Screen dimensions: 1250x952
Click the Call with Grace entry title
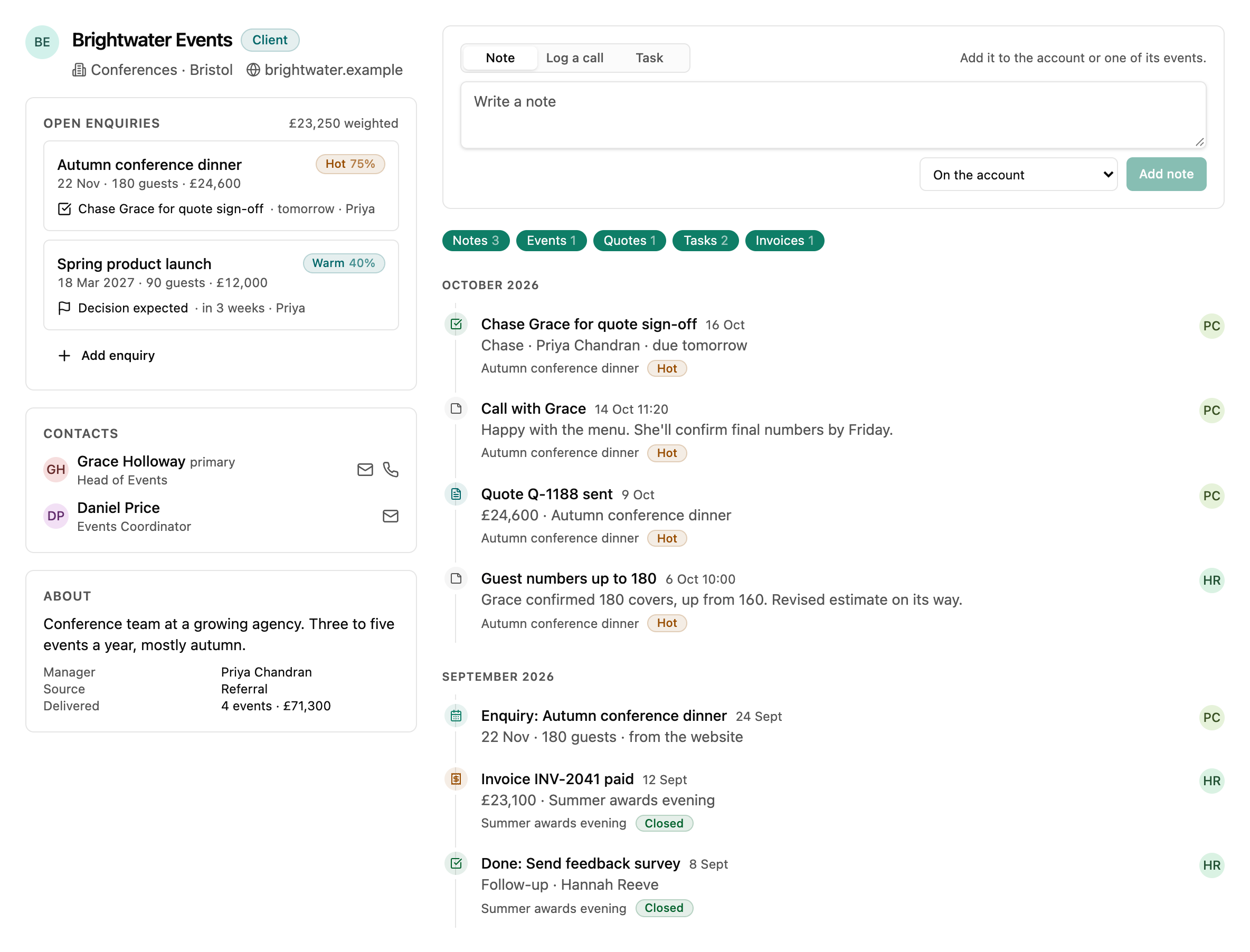point(533,408)
